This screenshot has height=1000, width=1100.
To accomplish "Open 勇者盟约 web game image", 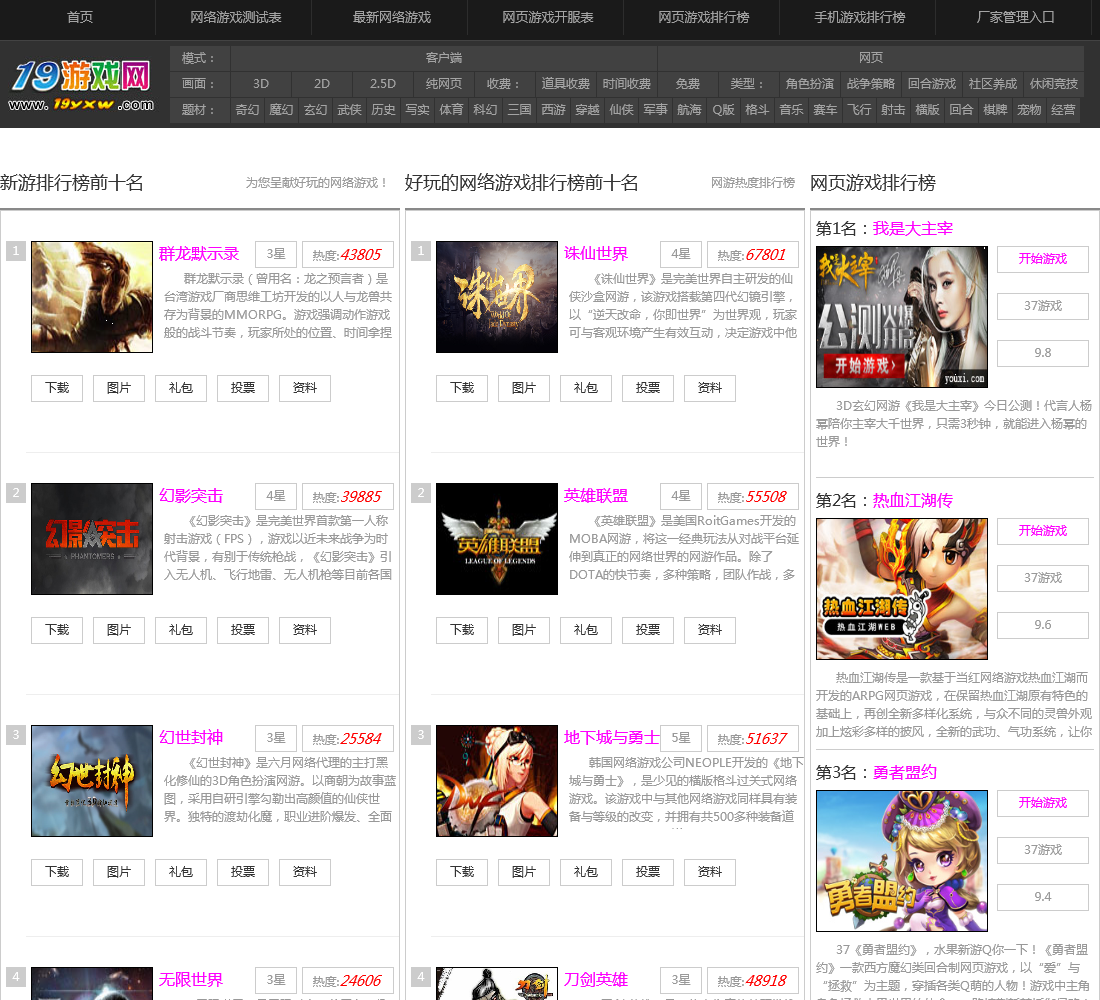I will click(x=901, y=861).
